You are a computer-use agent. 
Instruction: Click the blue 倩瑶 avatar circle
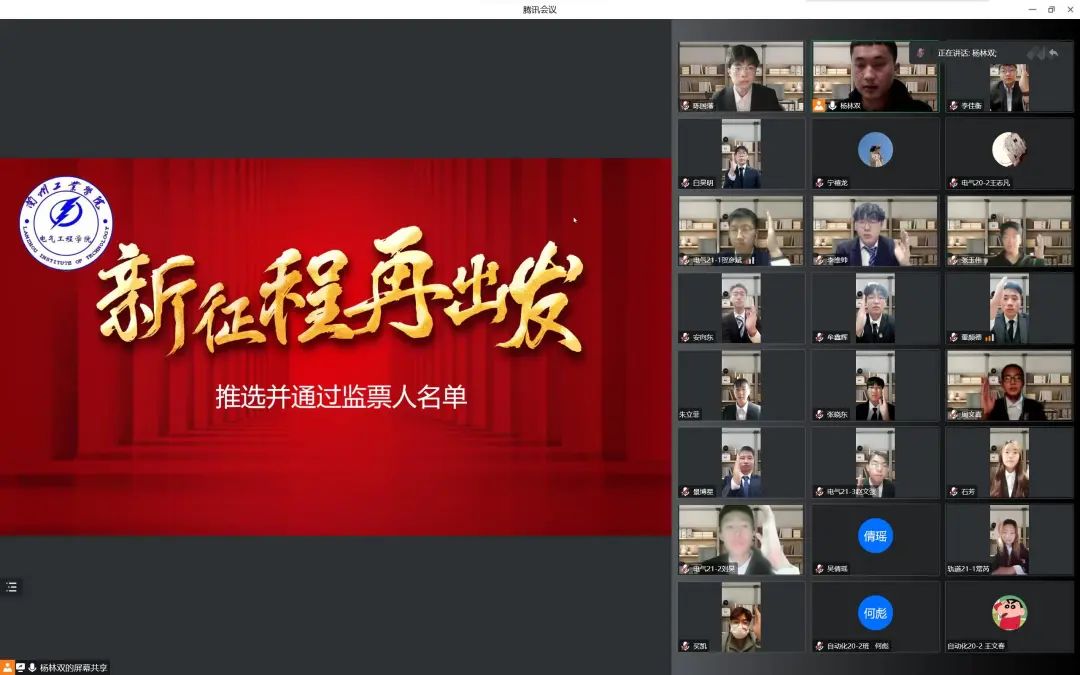coord(875,536)
